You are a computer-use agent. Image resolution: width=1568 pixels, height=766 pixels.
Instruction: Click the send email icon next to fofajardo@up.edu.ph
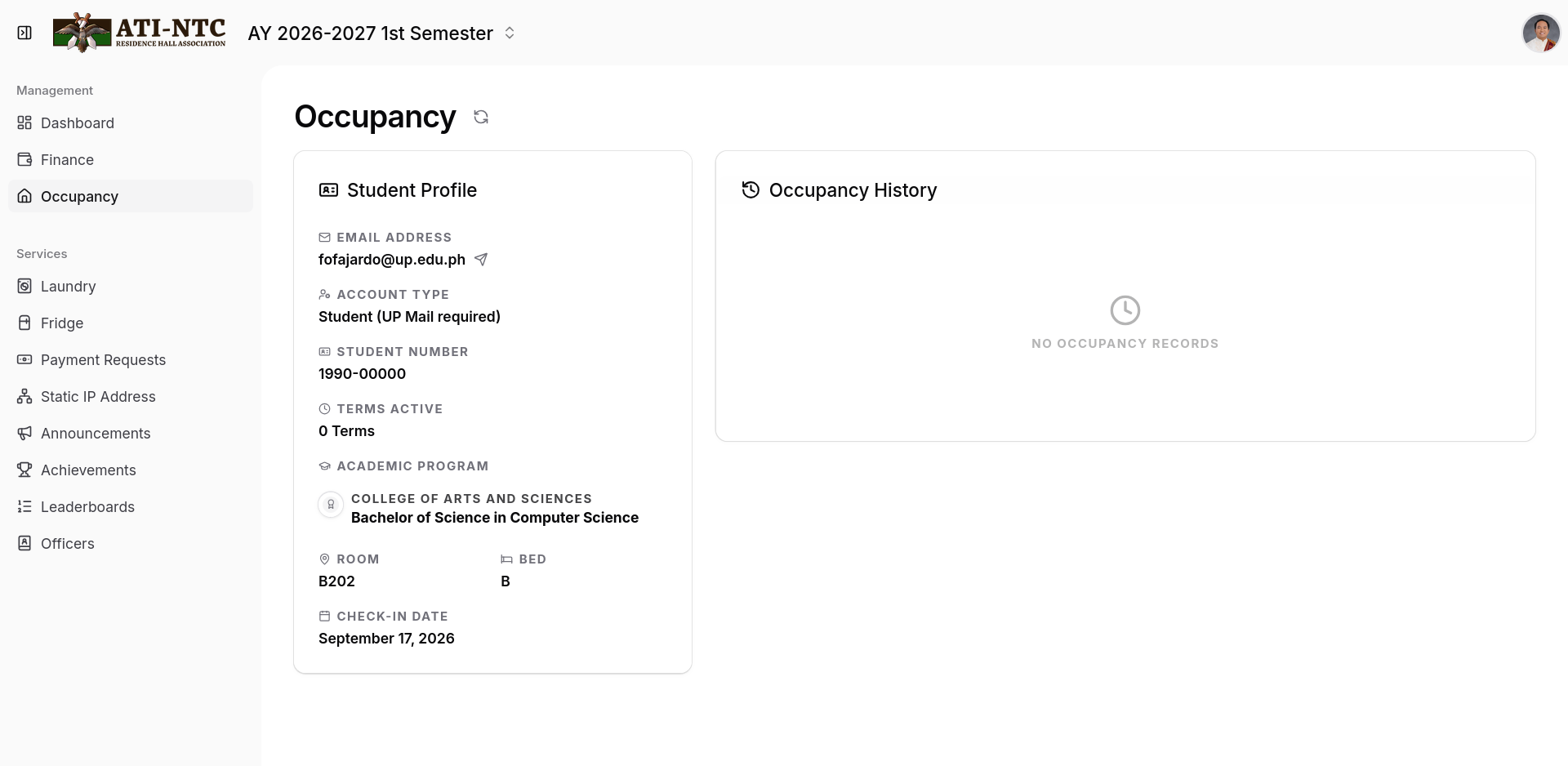click(481, 259)
